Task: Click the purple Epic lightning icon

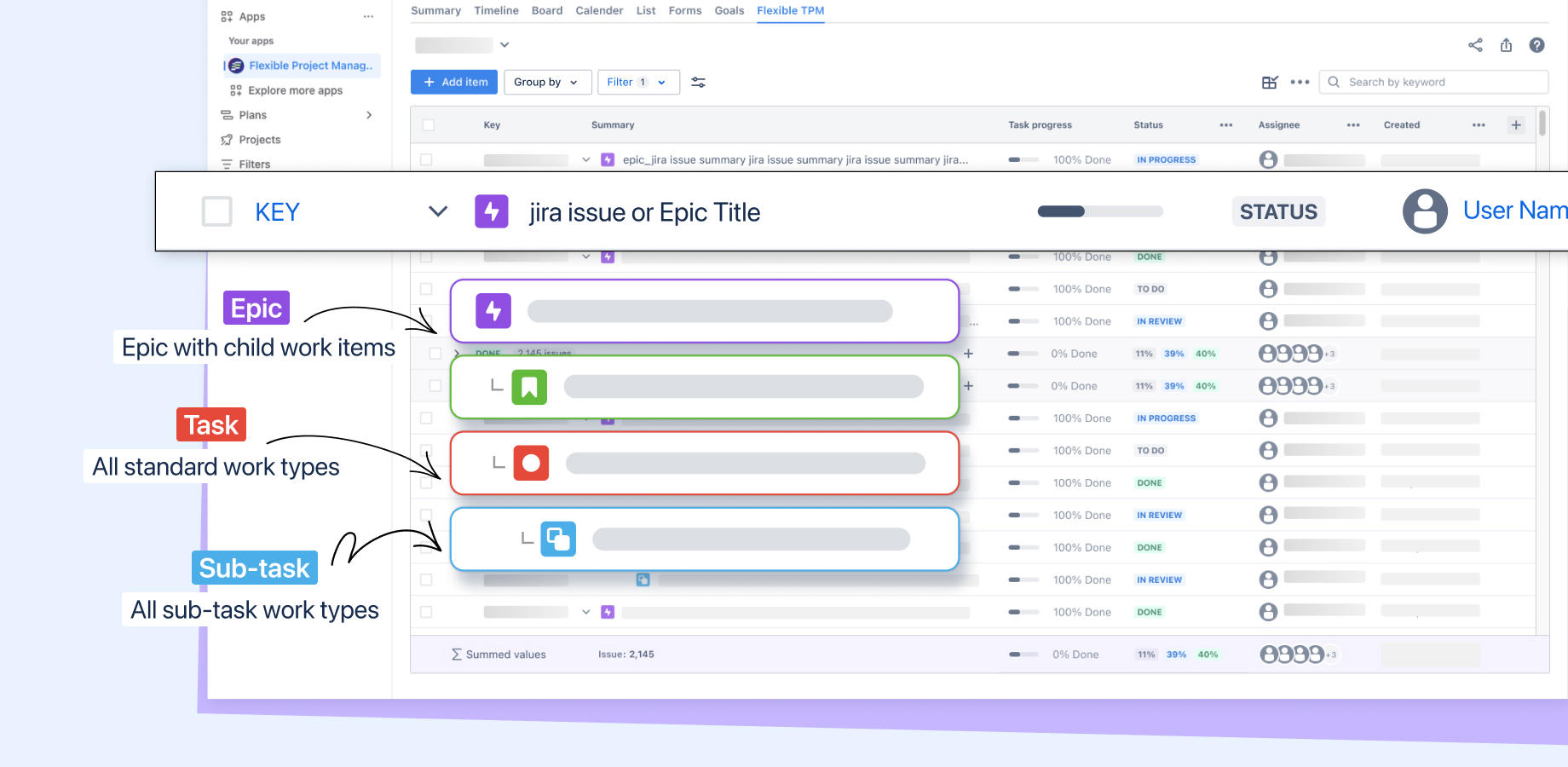Action: 493,311
